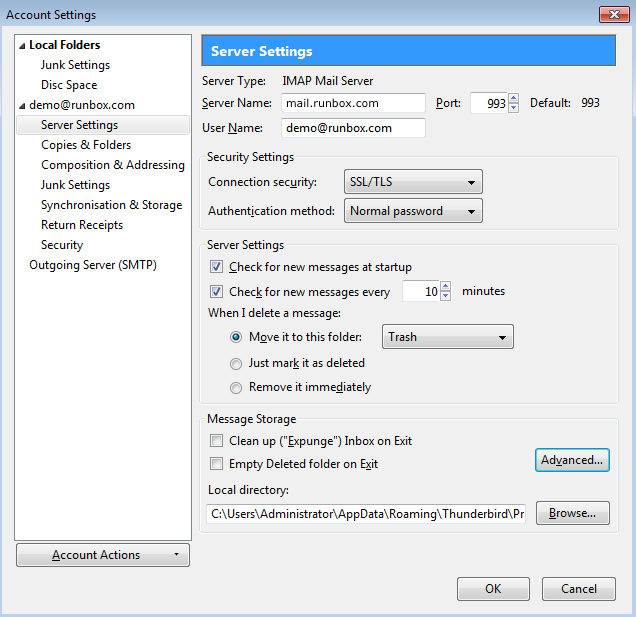Screen dimensions: 636x617
Task: Open the Trash folder dropdown
Action: click(447, 337)
